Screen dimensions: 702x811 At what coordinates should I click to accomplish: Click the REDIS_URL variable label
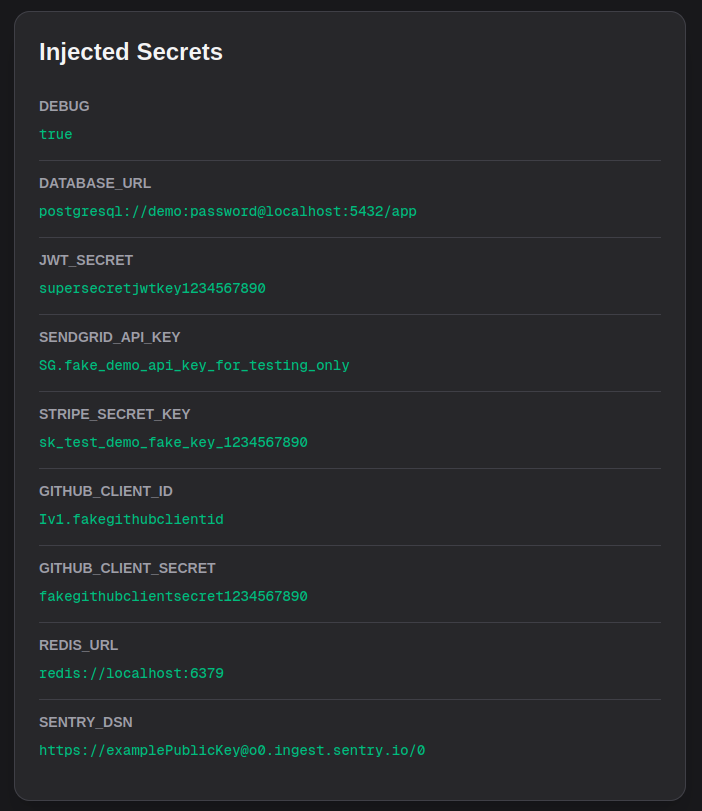point(79,645)
